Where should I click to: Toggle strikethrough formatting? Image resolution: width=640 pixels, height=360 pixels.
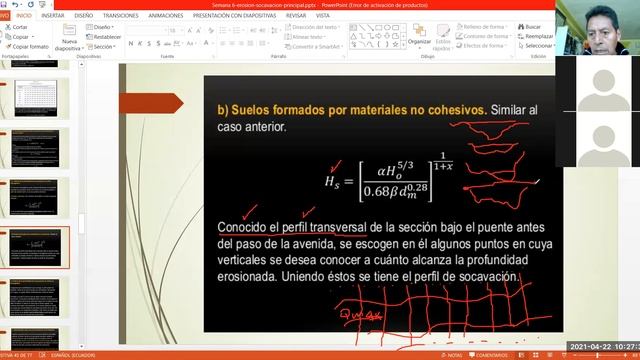click(x=167, y=43)
